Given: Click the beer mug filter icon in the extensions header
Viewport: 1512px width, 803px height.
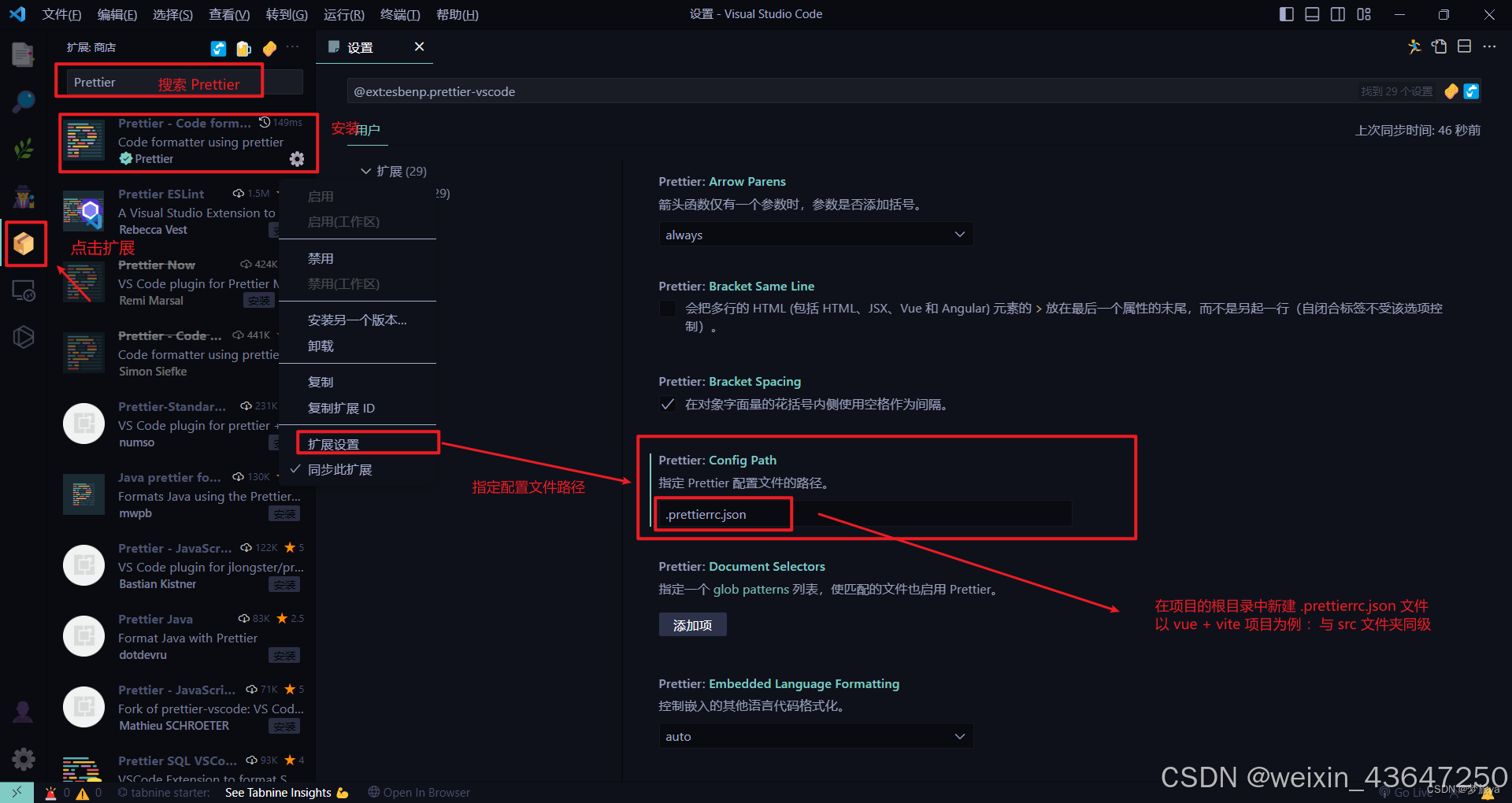Looking at the screenshot, I should pyautogui.click(x=244, y=49).
